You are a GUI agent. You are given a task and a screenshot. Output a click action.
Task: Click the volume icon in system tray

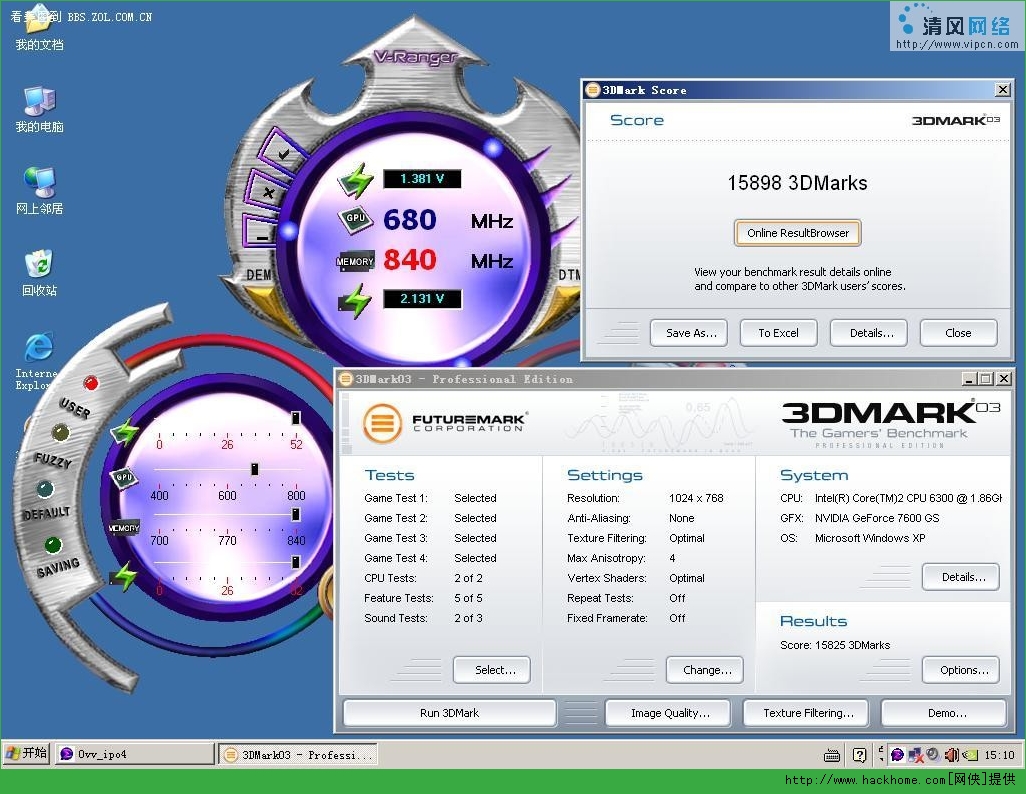[x=951, y=755]
